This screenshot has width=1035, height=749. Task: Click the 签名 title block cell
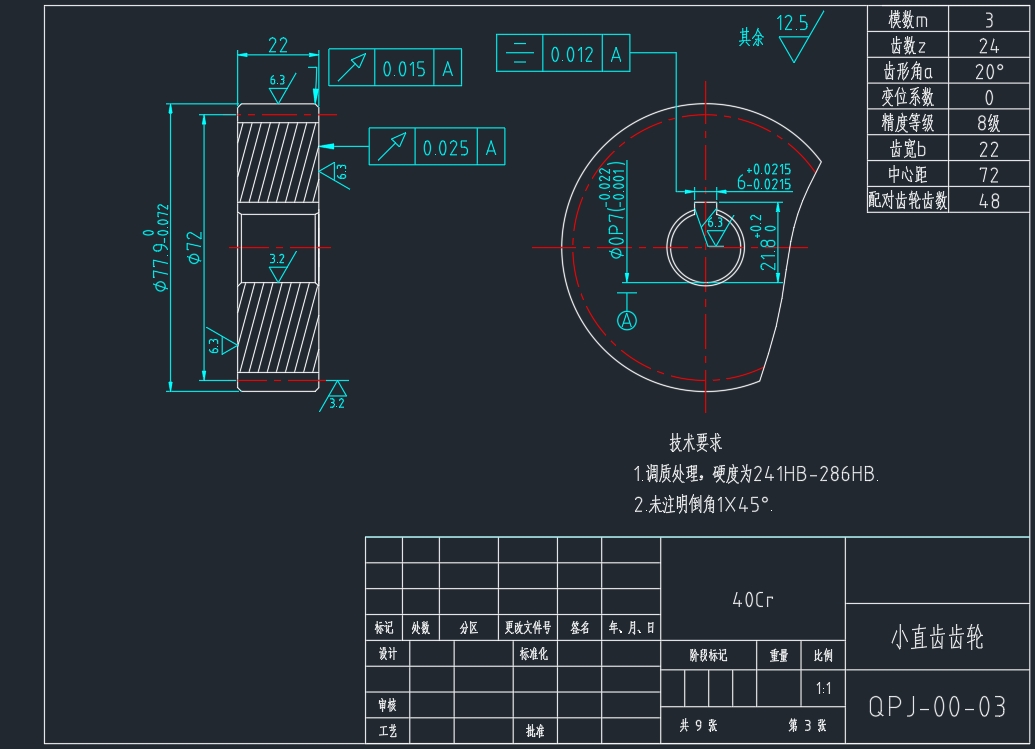580,628
